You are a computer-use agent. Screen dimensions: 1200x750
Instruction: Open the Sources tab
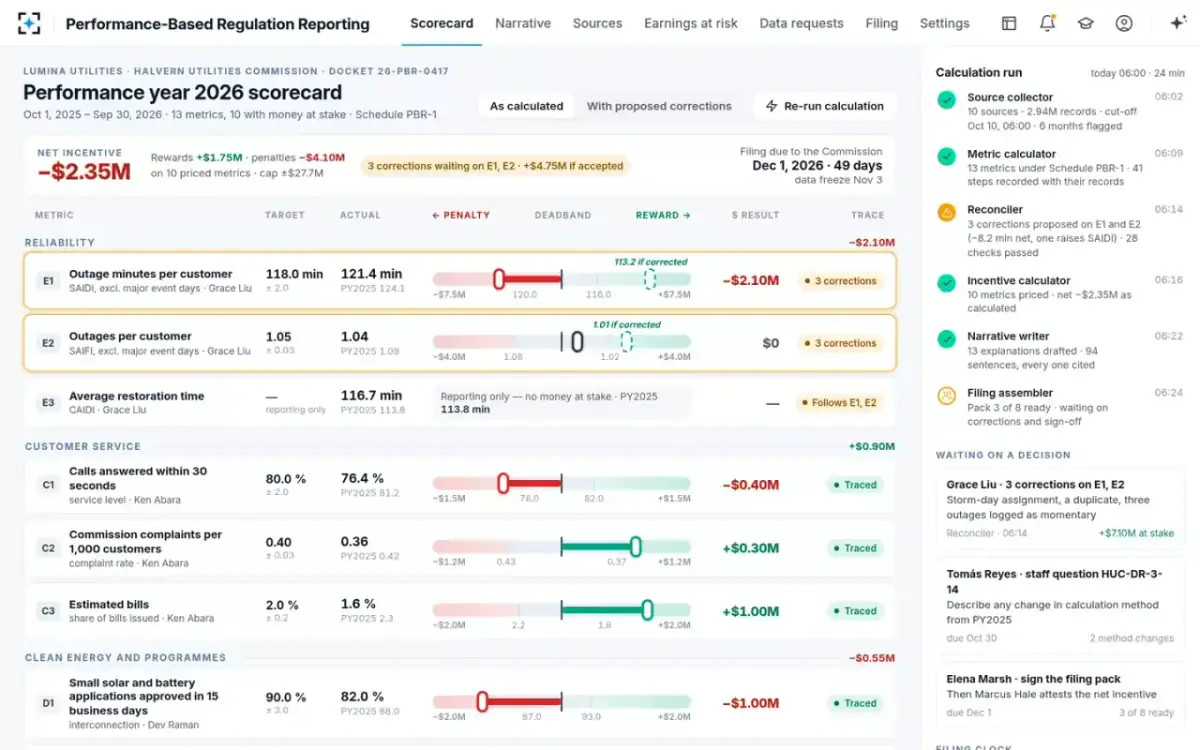598,23
